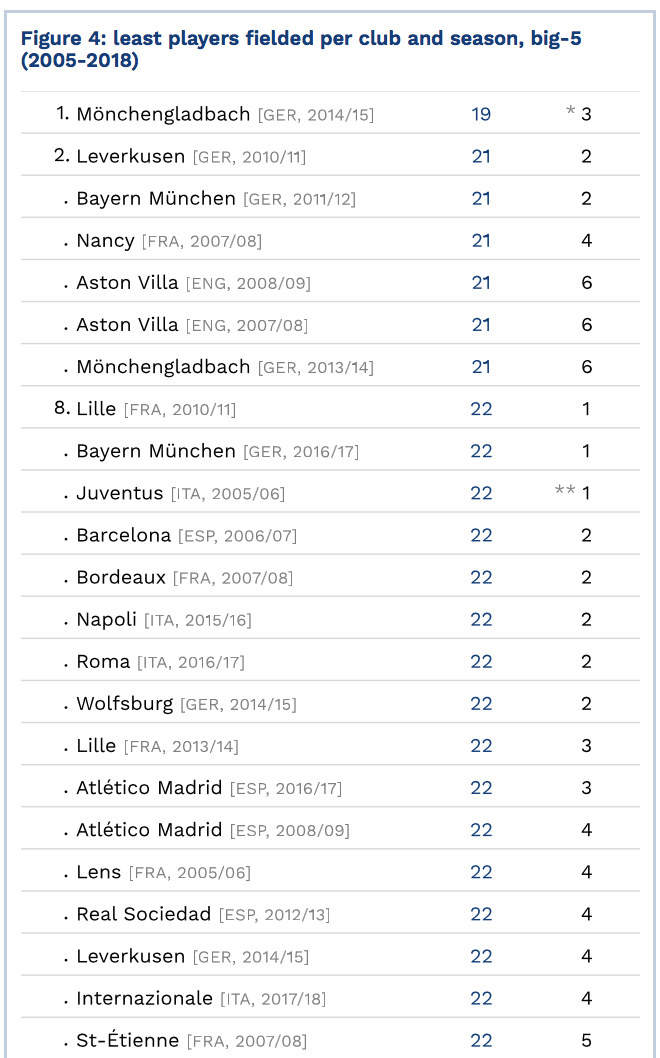Click Roma 2016/17 entry
660x1058 pixels.
(x=330, y=661)
